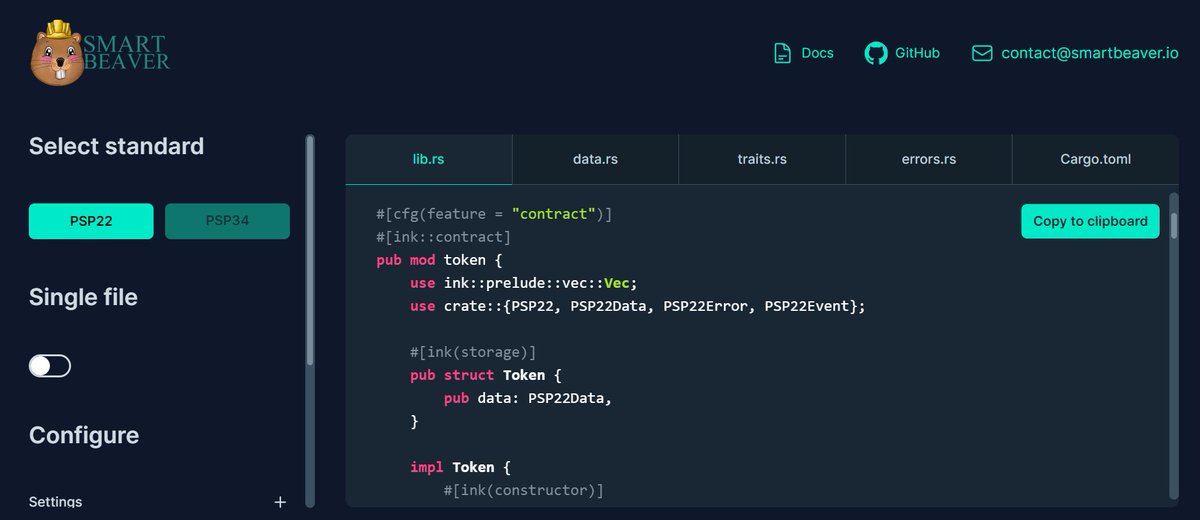This screenshot has height=520, width=1200.
Task: Expand the Settings section plus icon
Action: pos(280,502)
